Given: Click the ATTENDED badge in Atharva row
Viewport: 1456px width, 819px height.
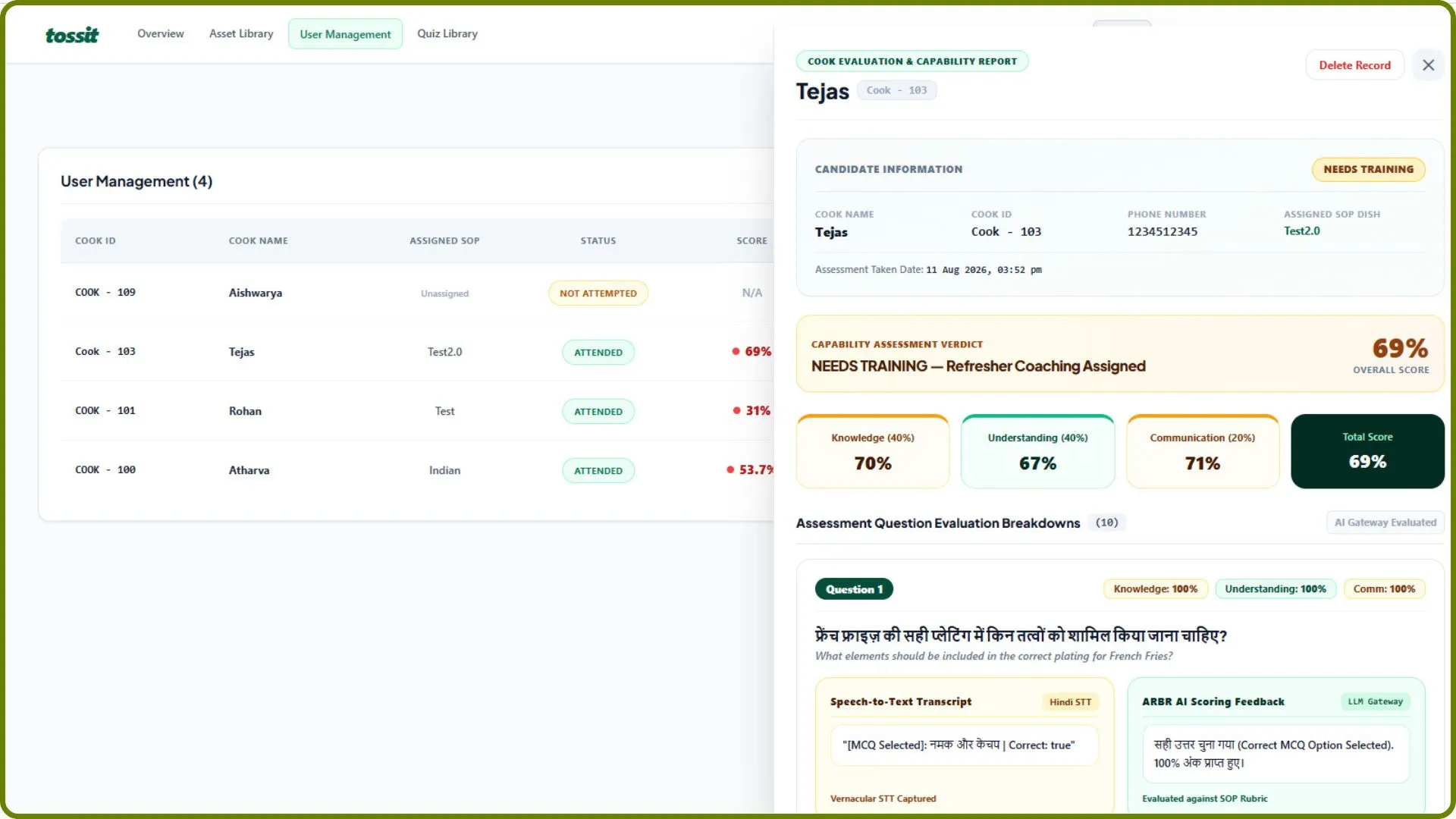Looking at the screenshot, I should coord(598,471).
